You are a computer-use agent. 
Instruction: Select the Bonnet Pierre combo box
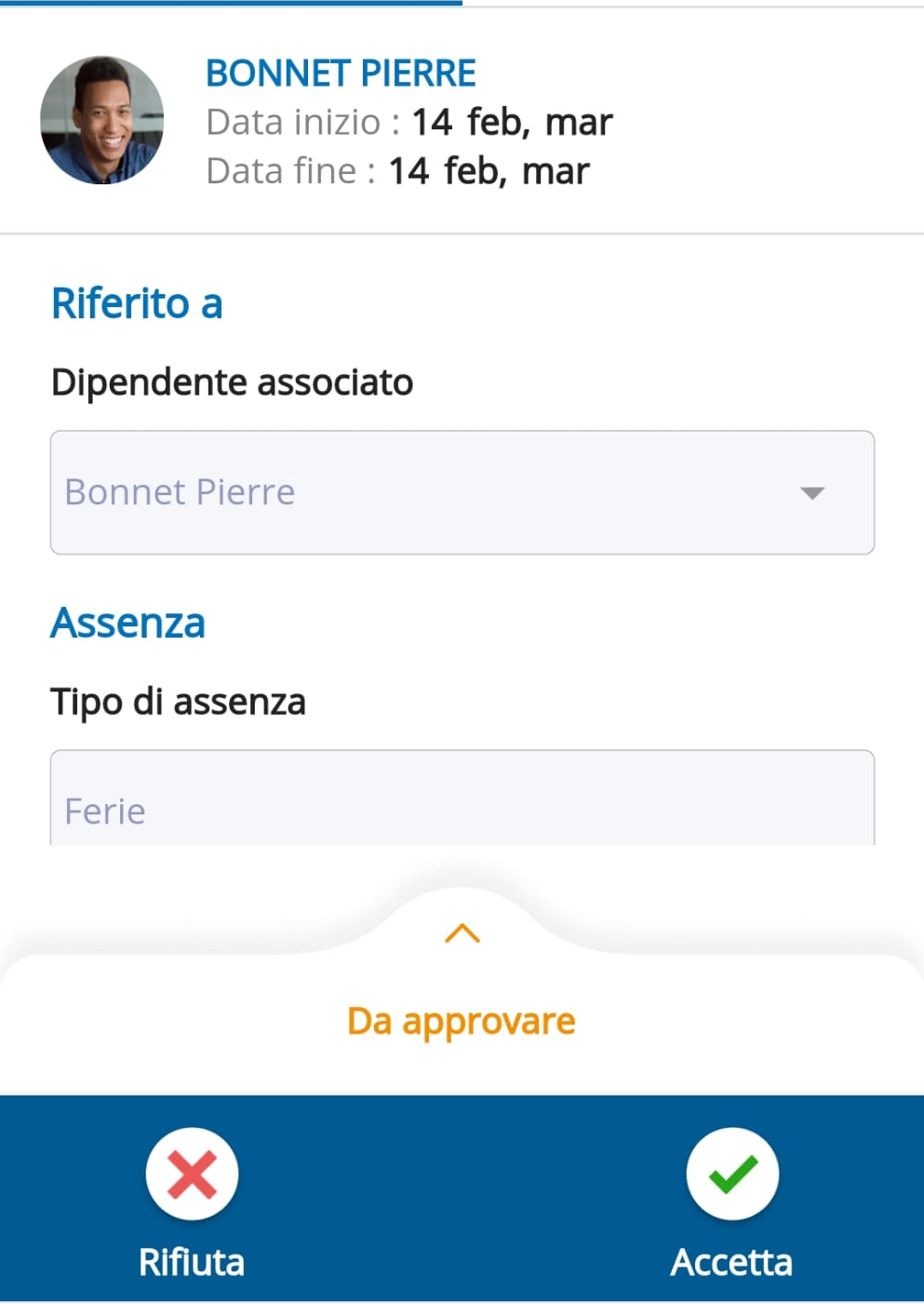click(x=462, y=492)
